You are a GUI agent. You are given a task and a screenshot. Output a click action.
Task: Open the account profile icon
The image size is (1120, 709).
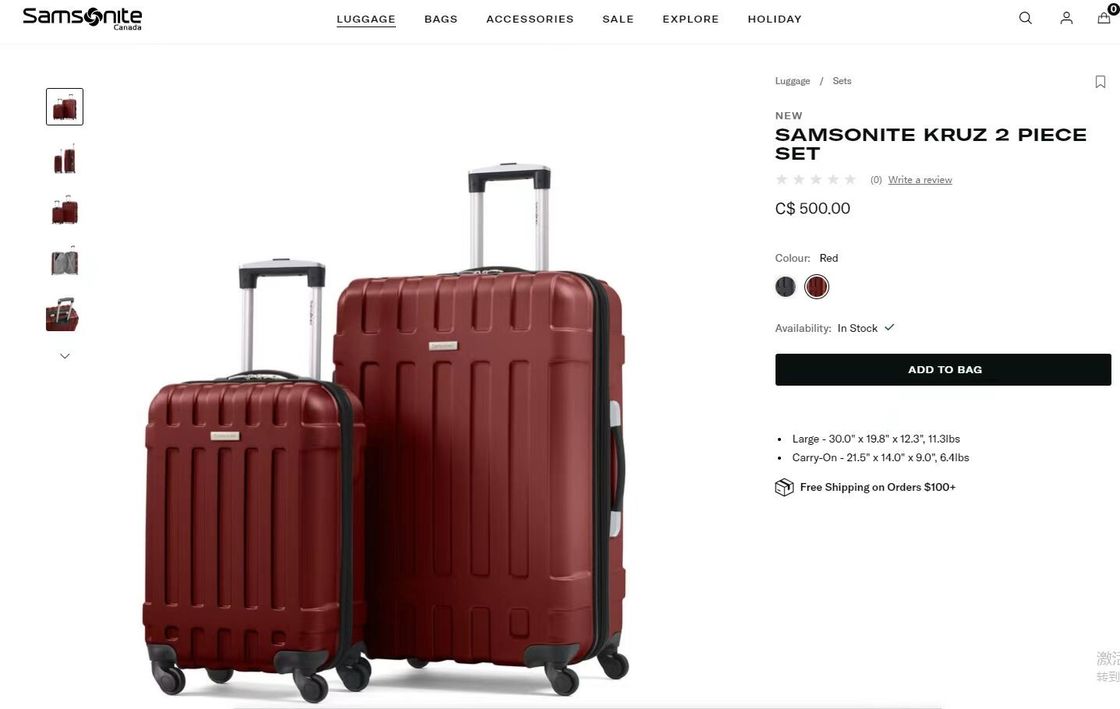tap(1066, 18)
